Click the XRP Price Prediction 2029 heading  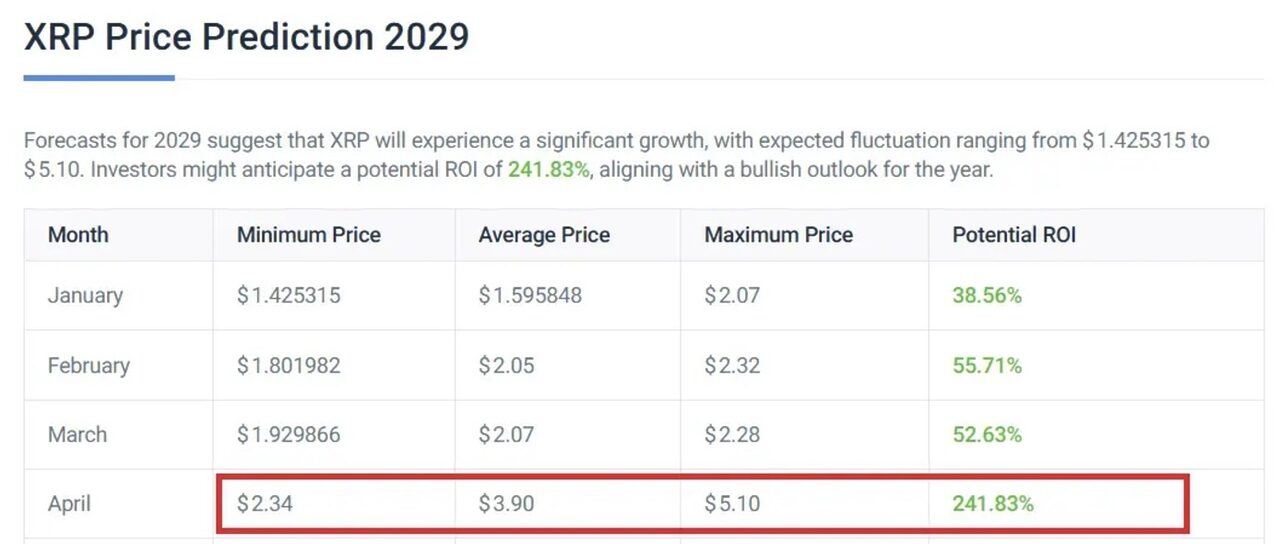tap(246, 37)
